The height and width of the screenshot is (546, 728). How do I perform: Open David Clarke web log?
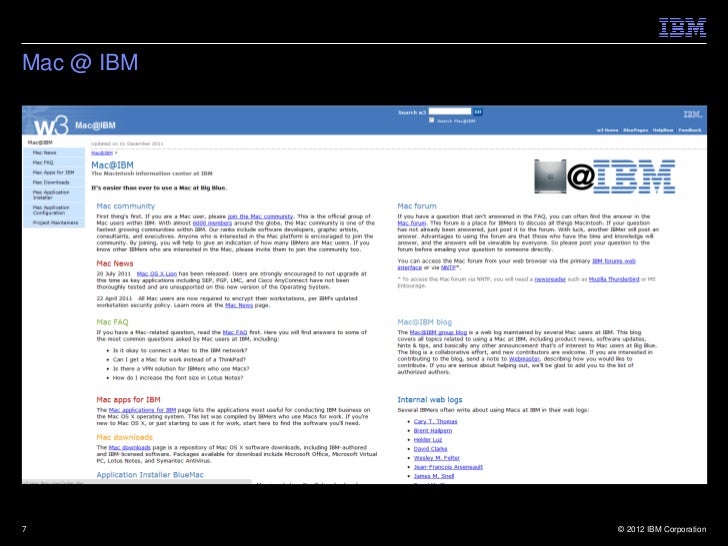click(430, 449)
